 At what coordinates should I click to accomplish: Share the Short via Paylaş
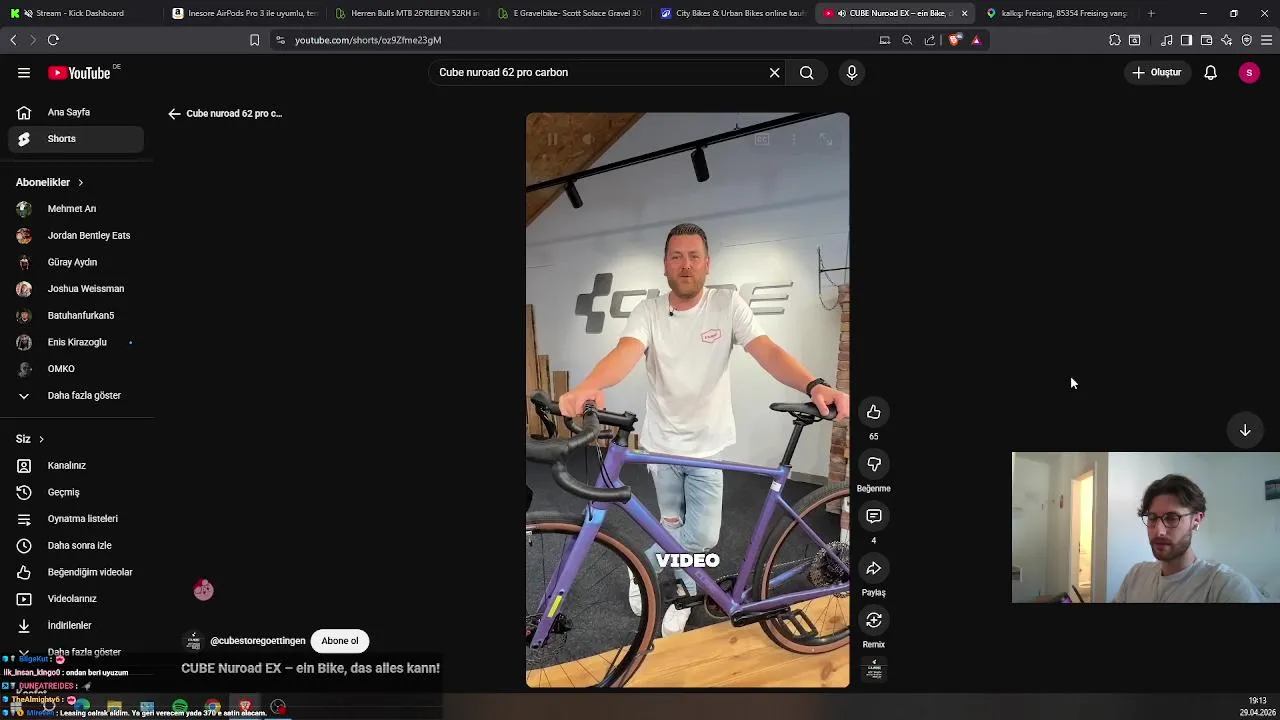(x=874, y=568)
